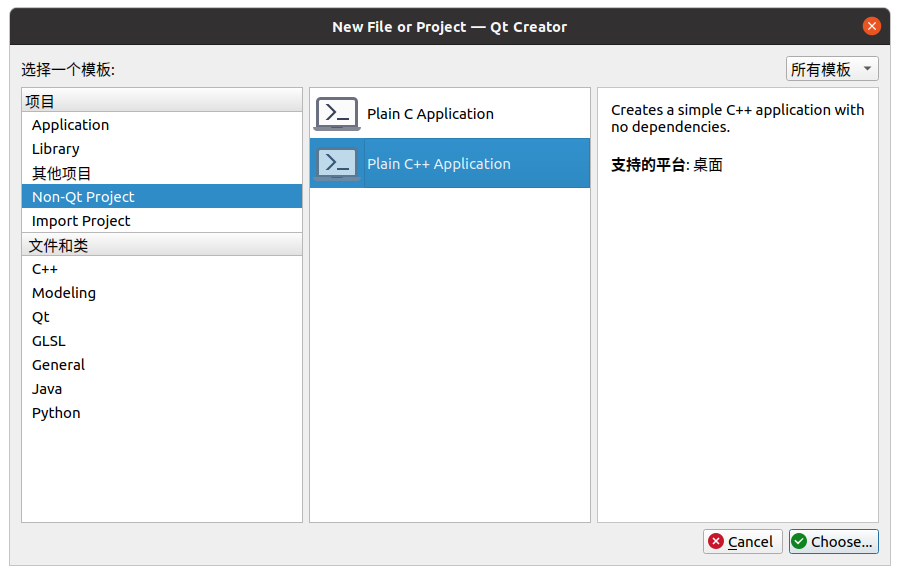Click the Choose... button
The image size is (900, 575).
click(833, 541)
